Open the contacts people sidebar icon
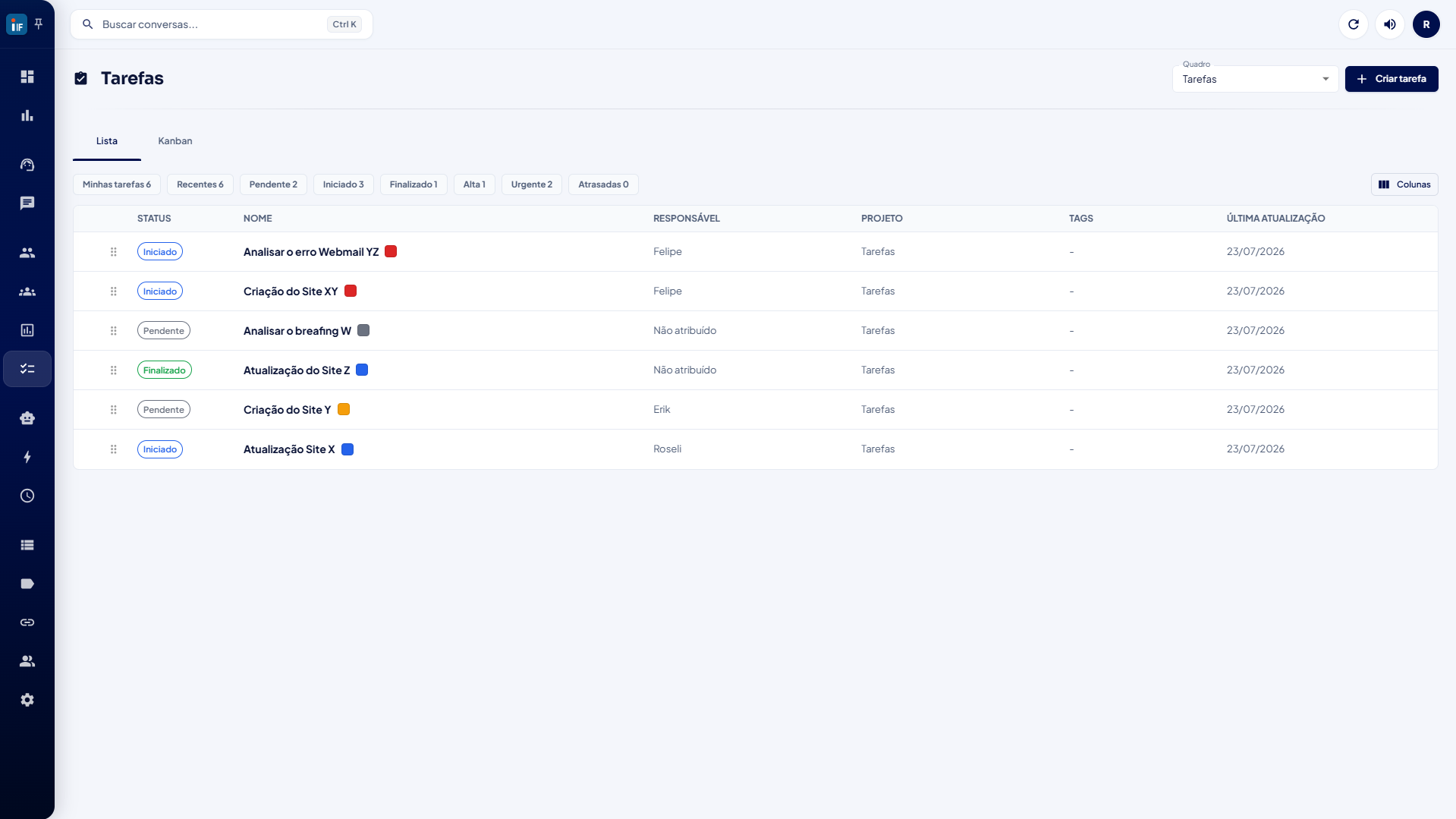1456x819 pixels. tap(27, 253)
